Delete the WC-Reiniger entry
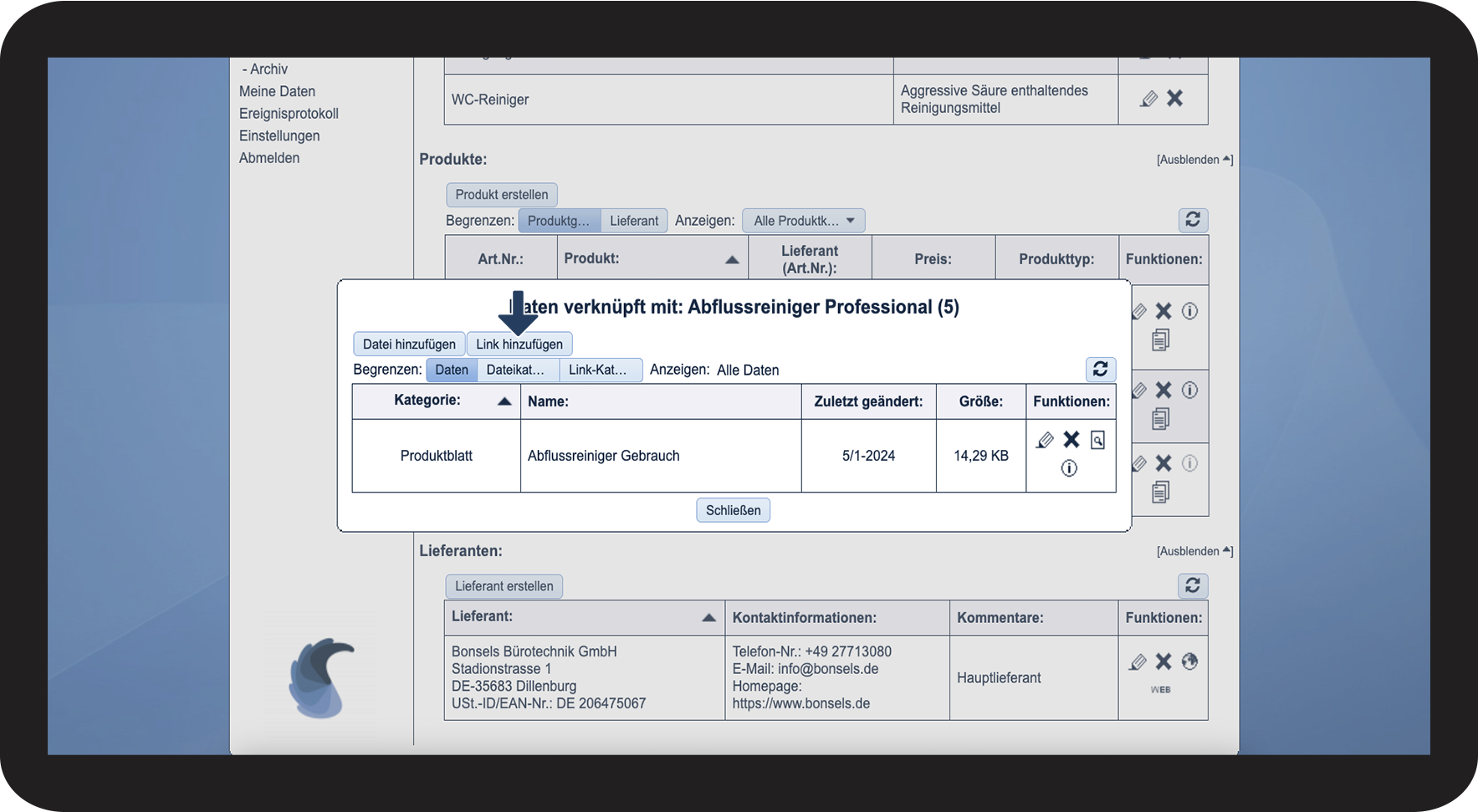This screenshot has height=812, width=1478. tap(1175, 99)
